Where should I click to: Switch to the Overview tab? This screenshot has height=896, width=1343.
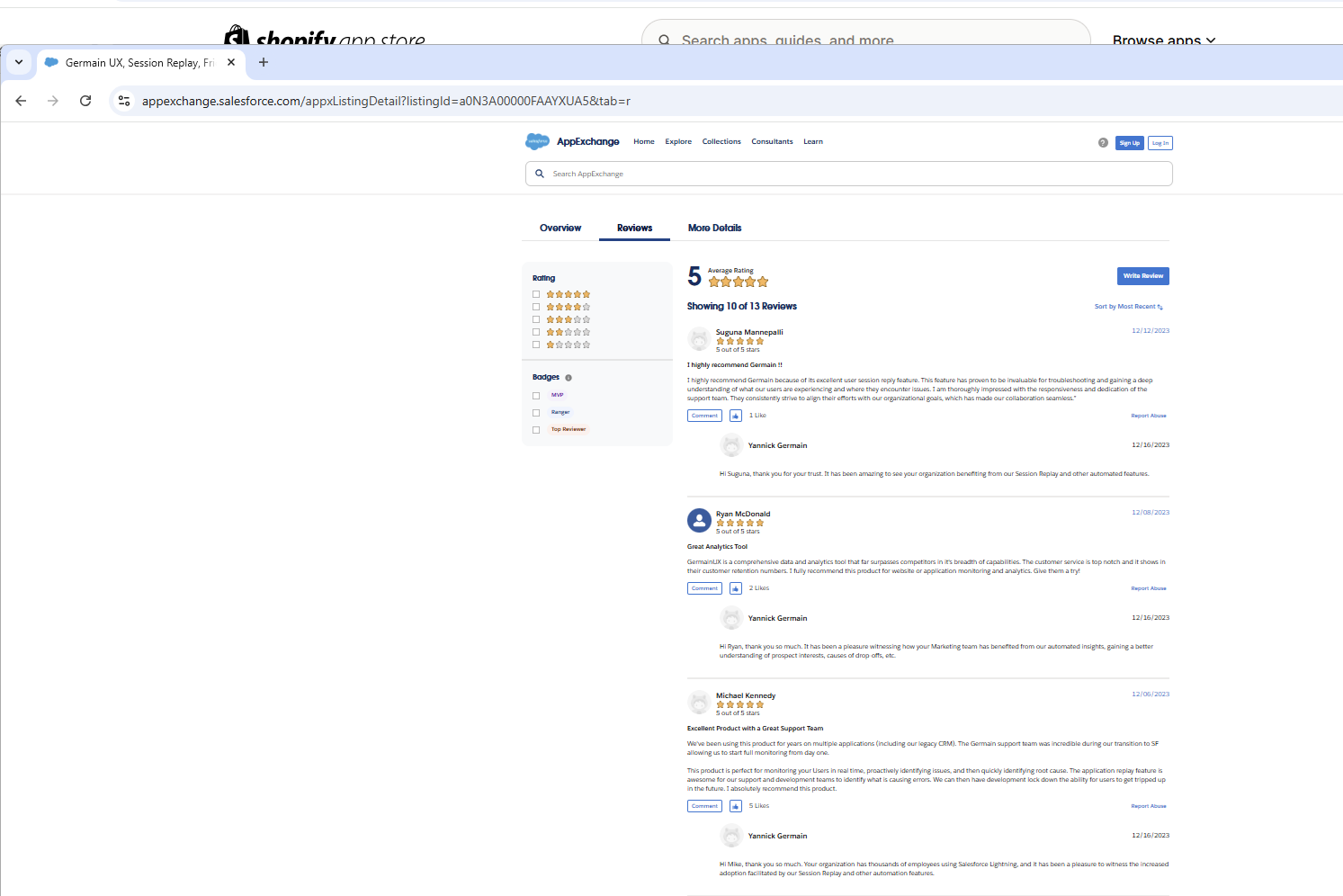coord(560,228)
